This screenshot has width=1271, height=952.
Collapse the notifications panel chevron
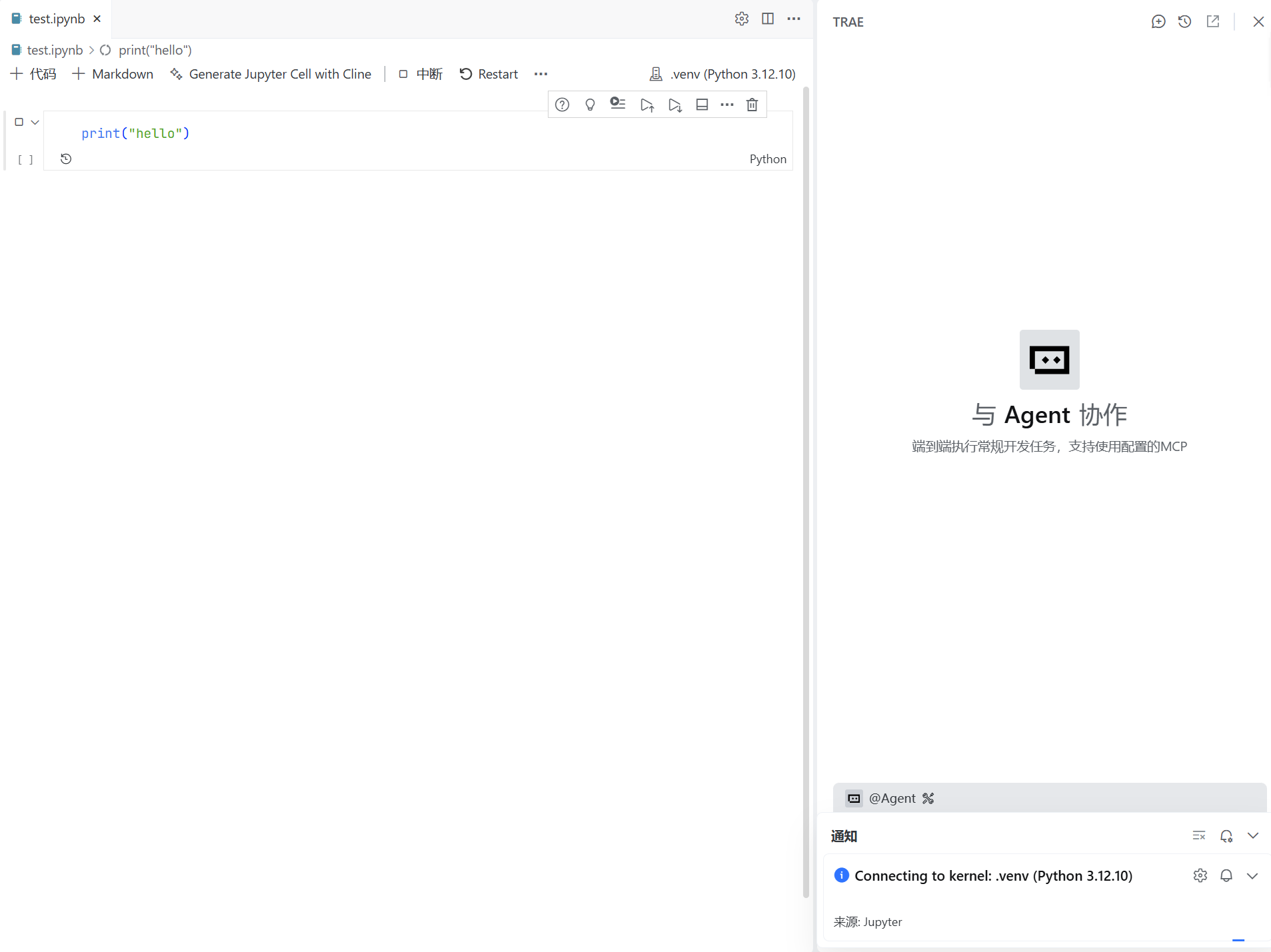click(1253, 835)
